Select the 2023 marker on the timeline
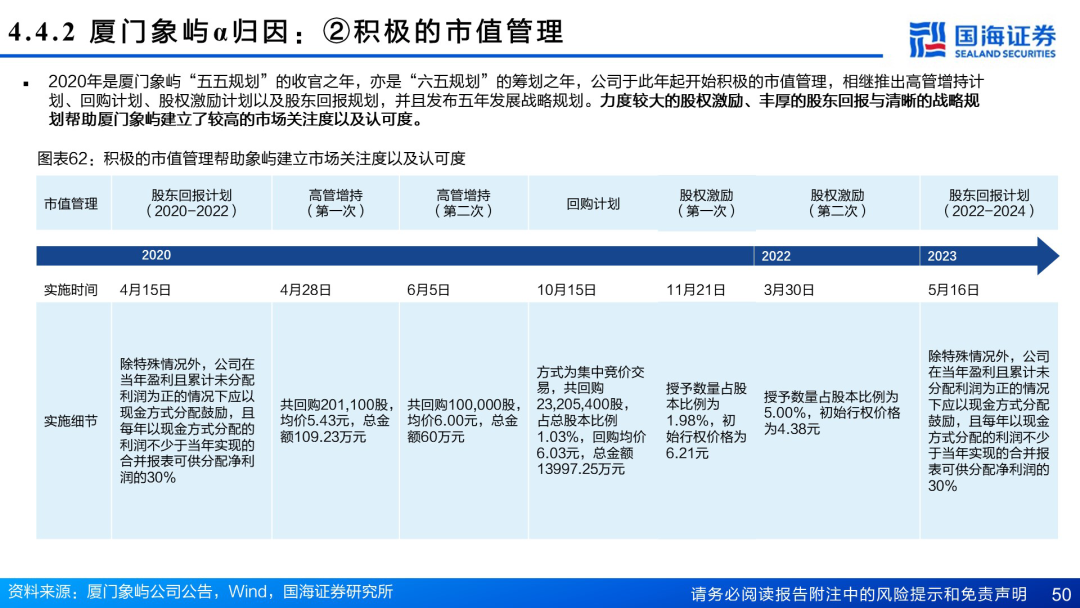1080x608 pixels. (x=942, y=256)
